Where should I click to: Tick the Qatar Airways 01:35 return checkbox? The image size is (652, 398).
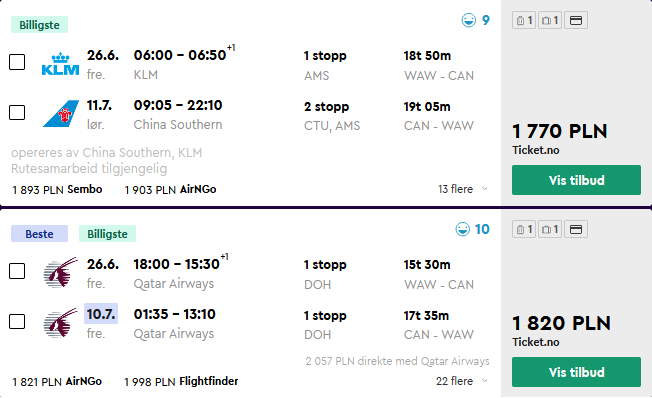(x=17, y=321)
